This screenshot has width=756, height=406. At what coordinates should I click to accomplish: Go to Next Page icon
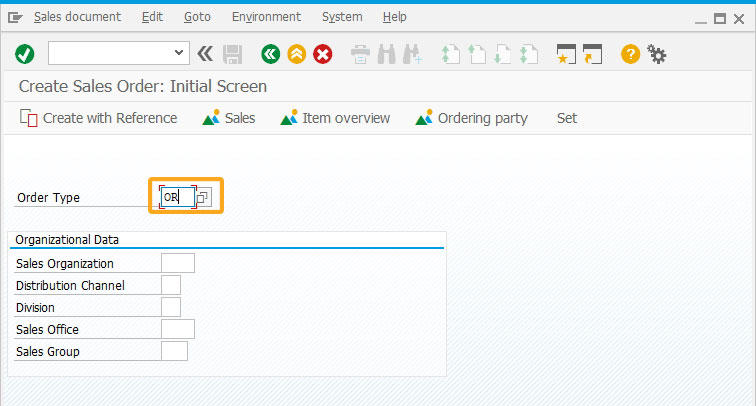(502, 54)
